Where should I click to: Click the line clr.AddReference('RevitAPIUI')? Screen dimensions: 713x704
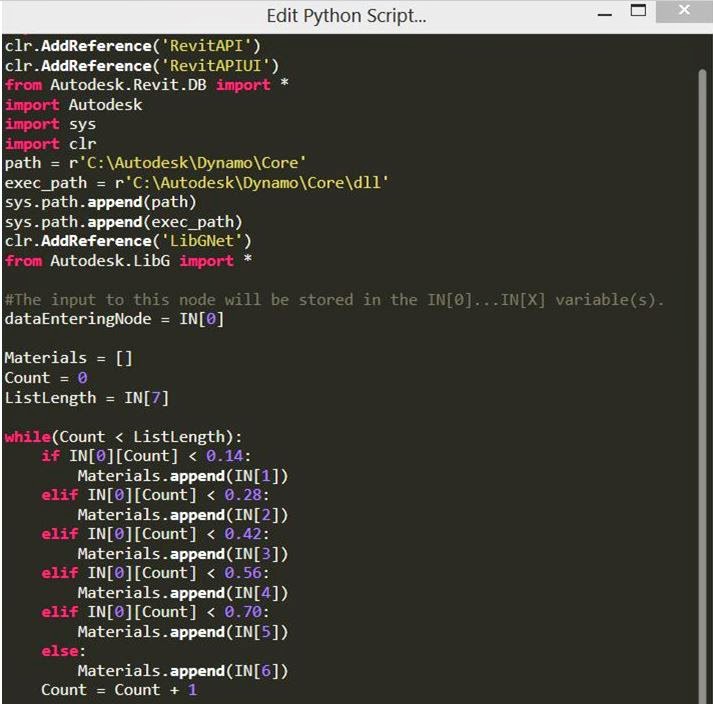coord(141,66)
